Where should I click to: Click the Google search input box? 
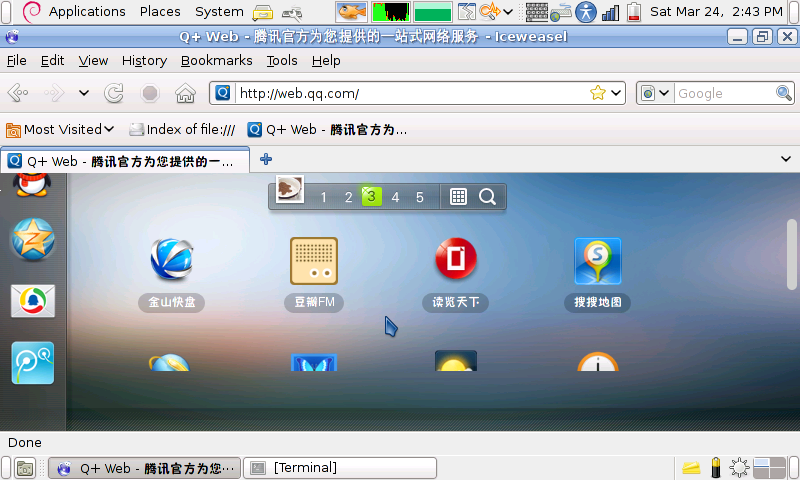(x=724, y=93)
